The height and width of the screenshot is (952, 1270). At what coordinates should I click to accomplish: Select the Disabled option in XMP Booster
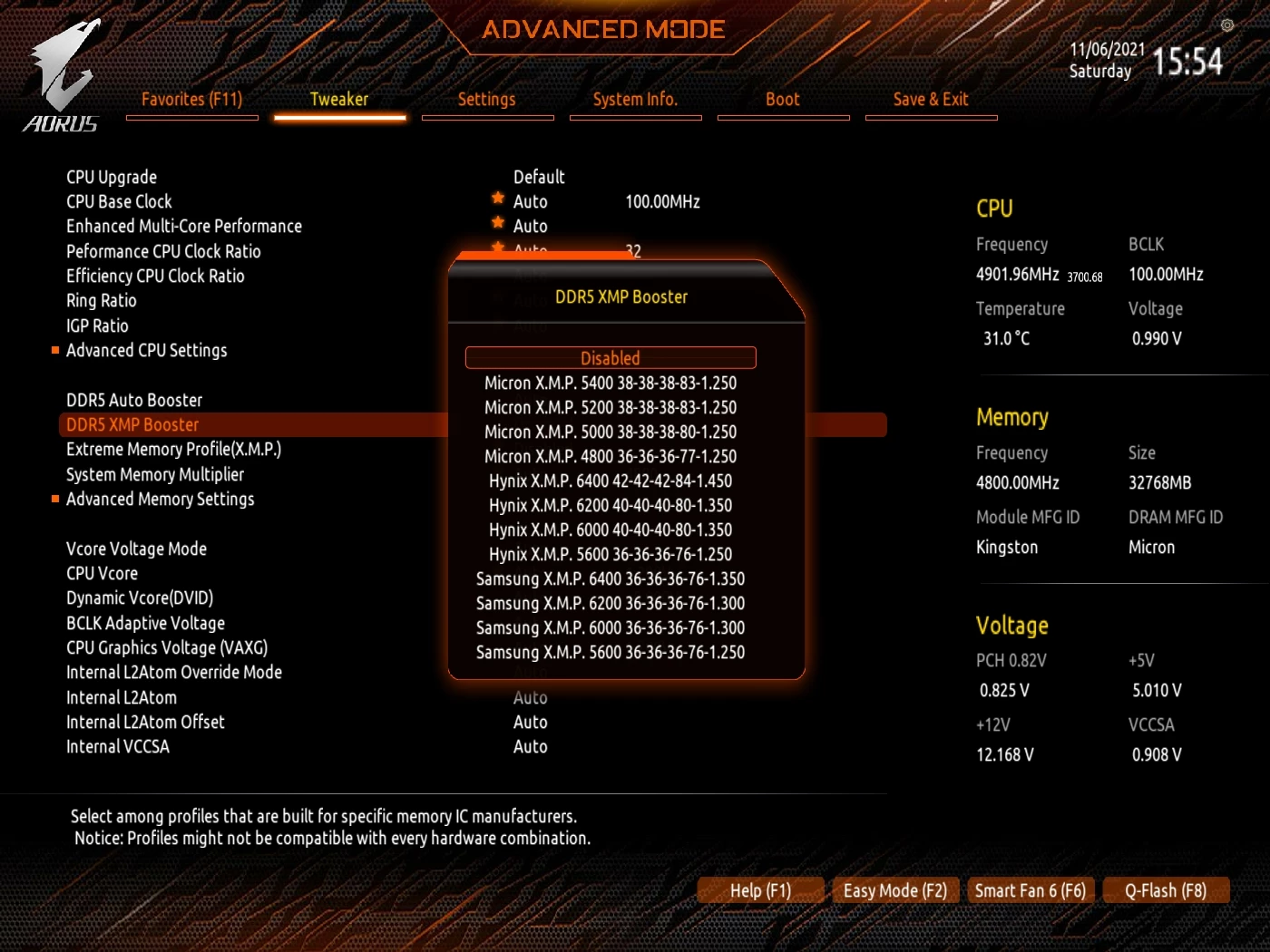(x=611, y=358)
